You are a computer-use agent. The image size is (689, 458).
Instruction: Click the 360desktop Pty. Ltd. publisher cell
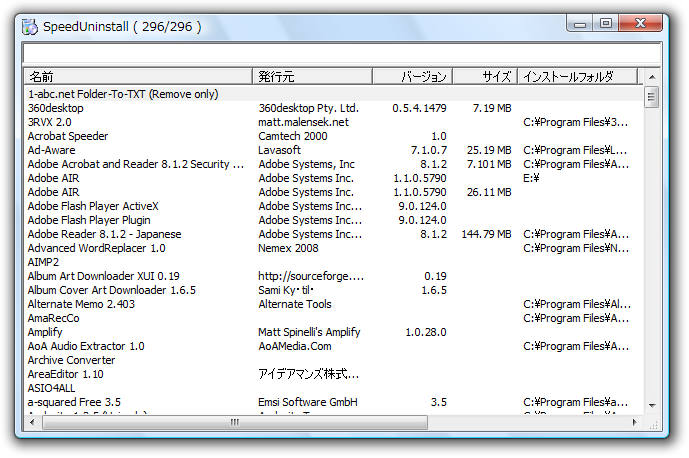(308, 108)
